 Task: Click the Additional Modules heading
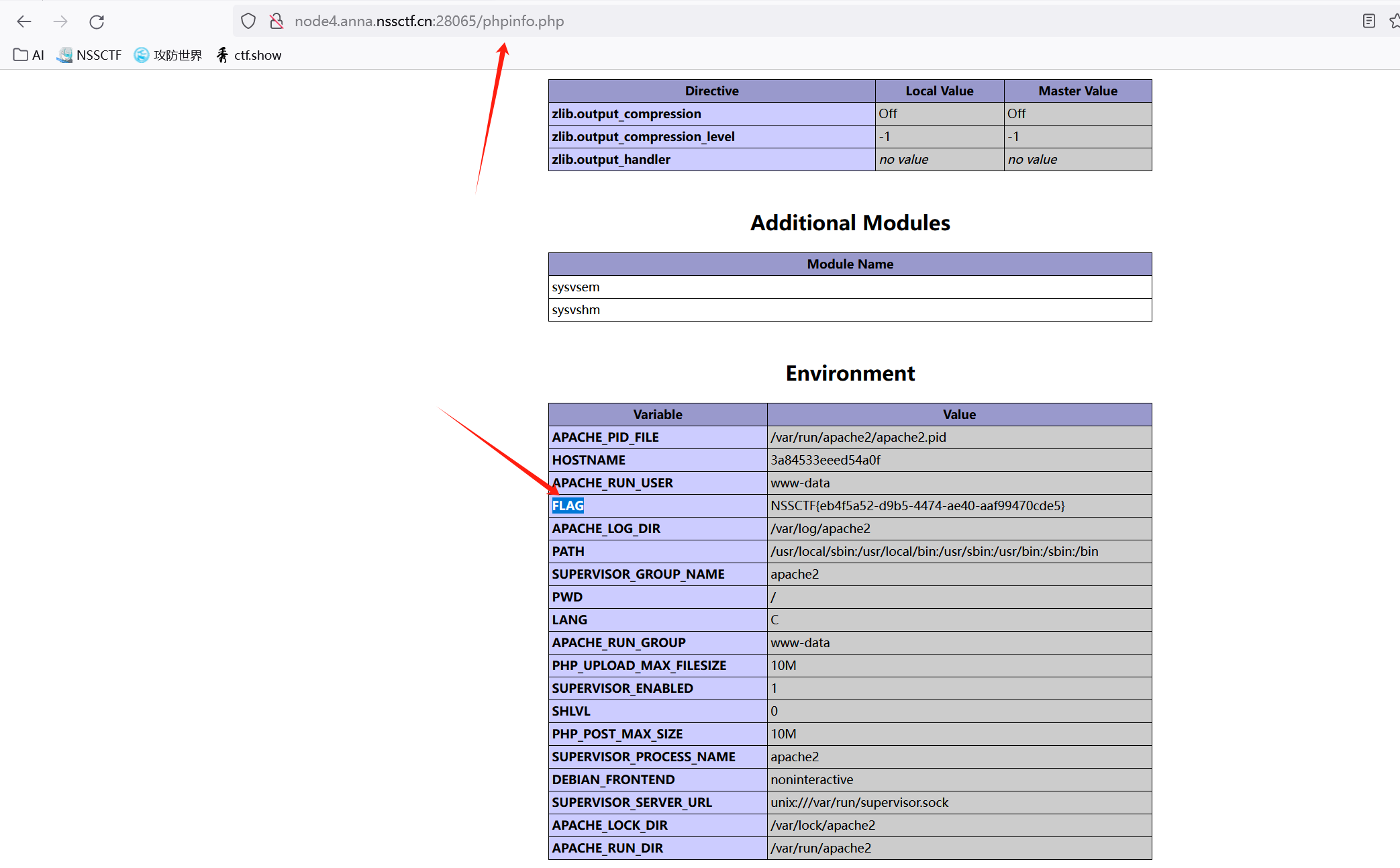[850, 223]
